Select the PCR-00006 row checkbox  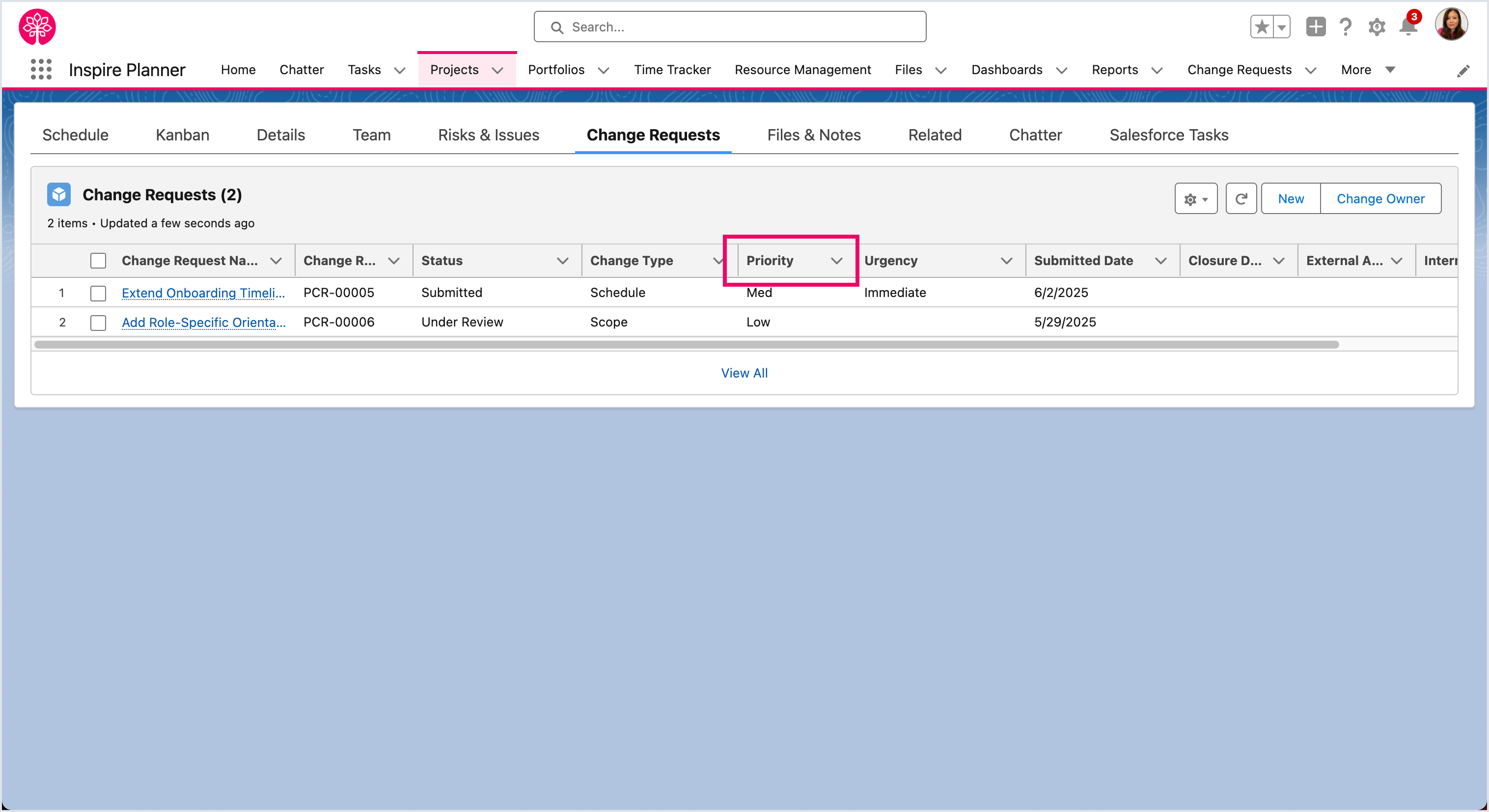click(x=98, y=323)
